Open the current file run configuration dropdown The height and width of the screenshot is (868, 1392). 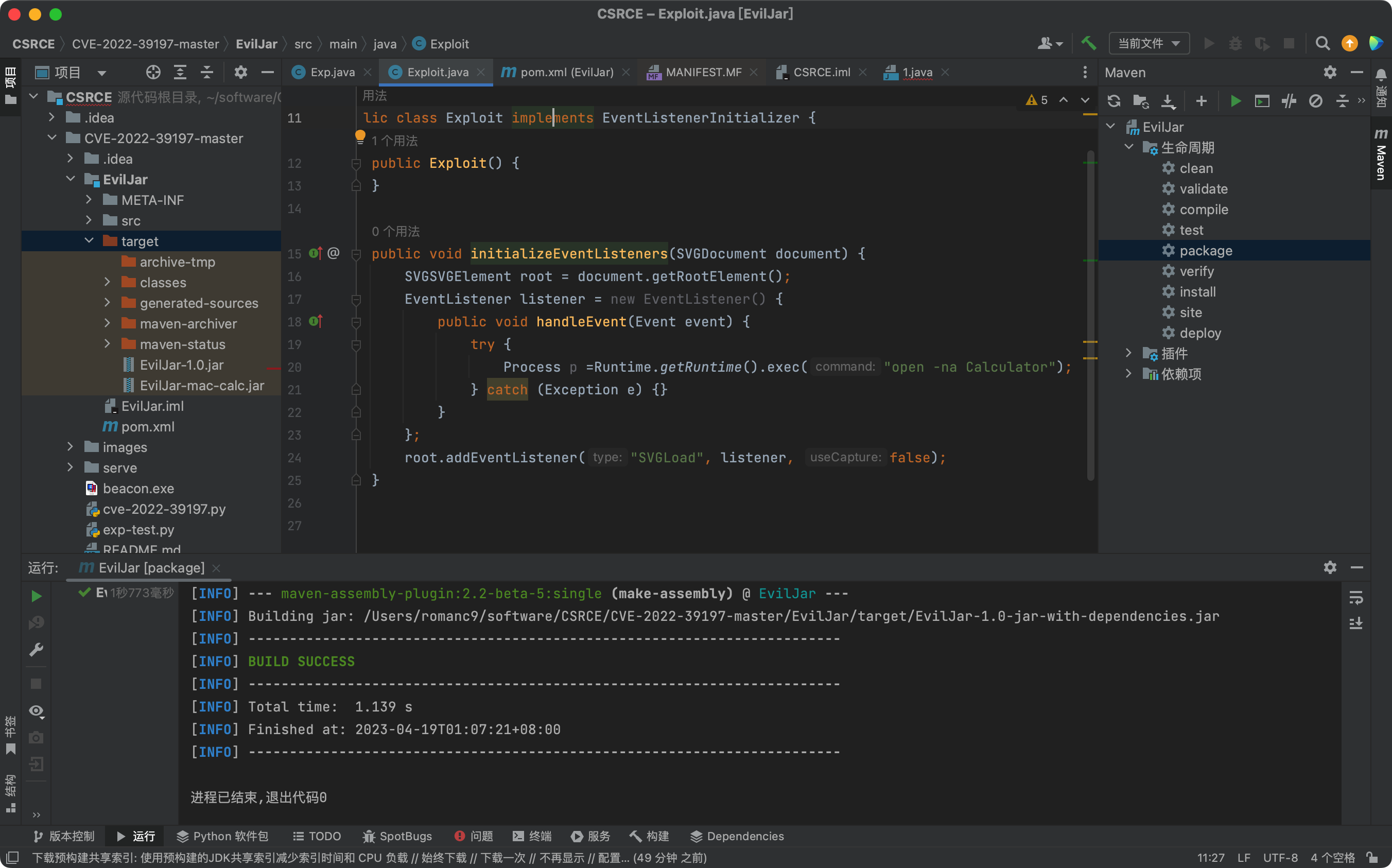[x=1149, y=44]
